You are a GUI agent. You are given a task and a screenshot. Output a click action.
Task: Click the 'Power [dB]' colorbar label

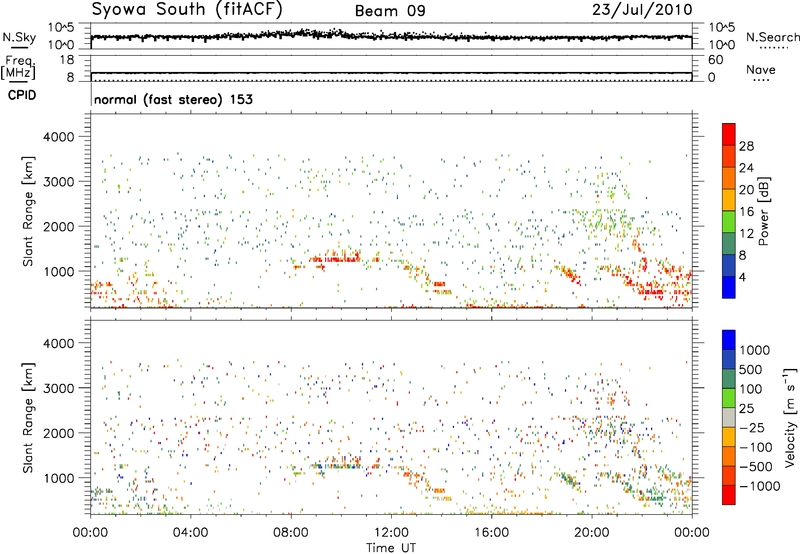point(763,211)
